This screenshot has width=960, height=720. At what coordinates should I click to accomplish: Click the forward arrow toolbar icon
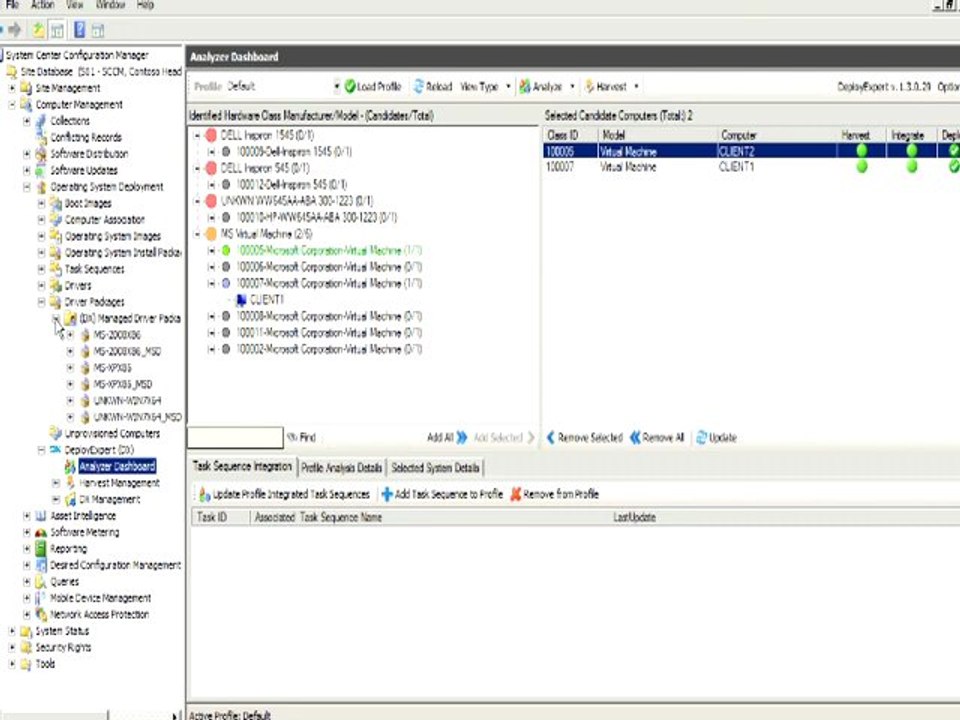[x=15, y=29]
